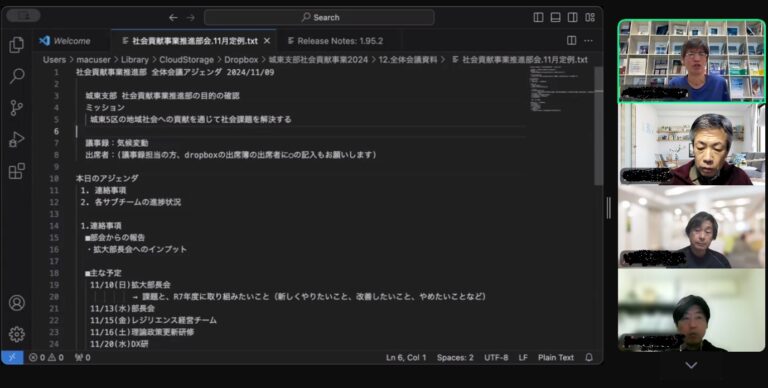Image resolution: width=768 pixels, height=388 pixels.
Task: Close the 社会貢献事業推進部会.11月定例.txt tab
Action: coord(267,41)
